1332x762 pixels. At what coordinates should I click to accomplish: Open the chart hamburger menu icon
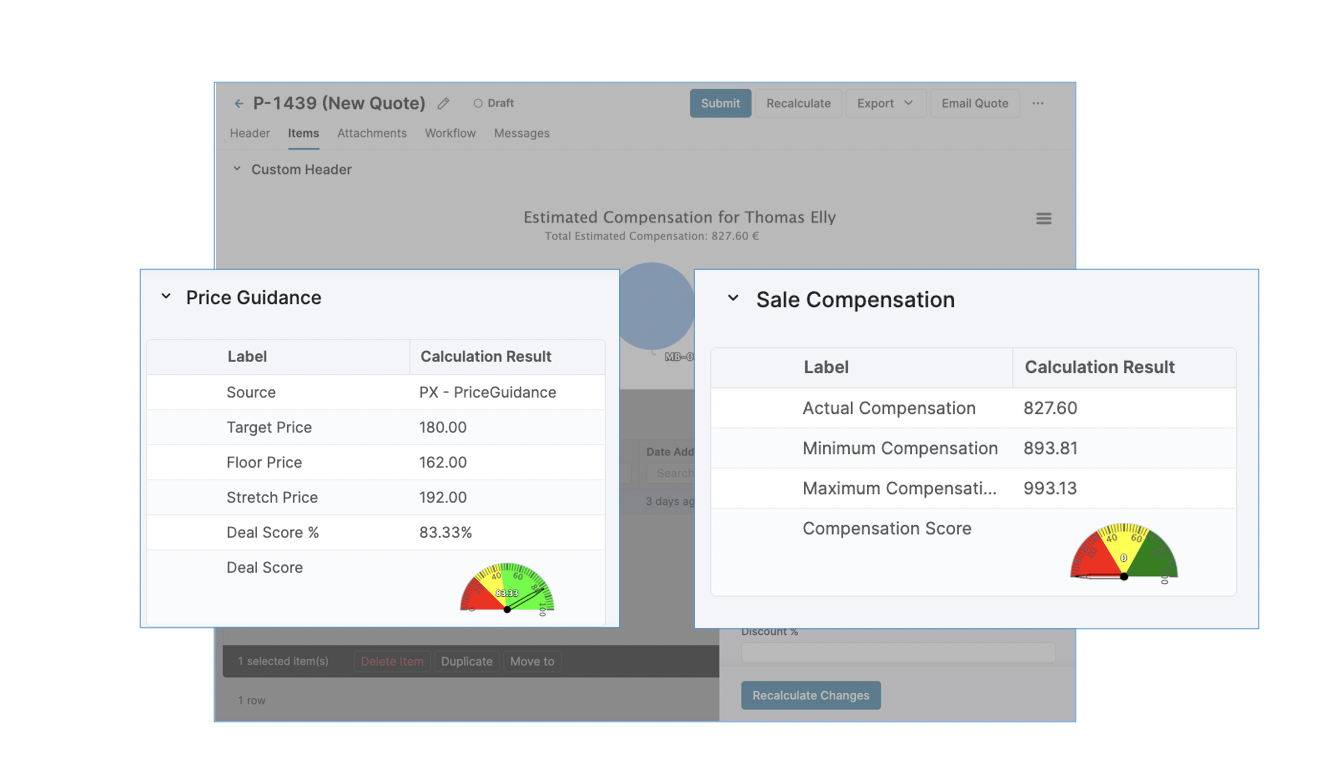click(1043, 219)
